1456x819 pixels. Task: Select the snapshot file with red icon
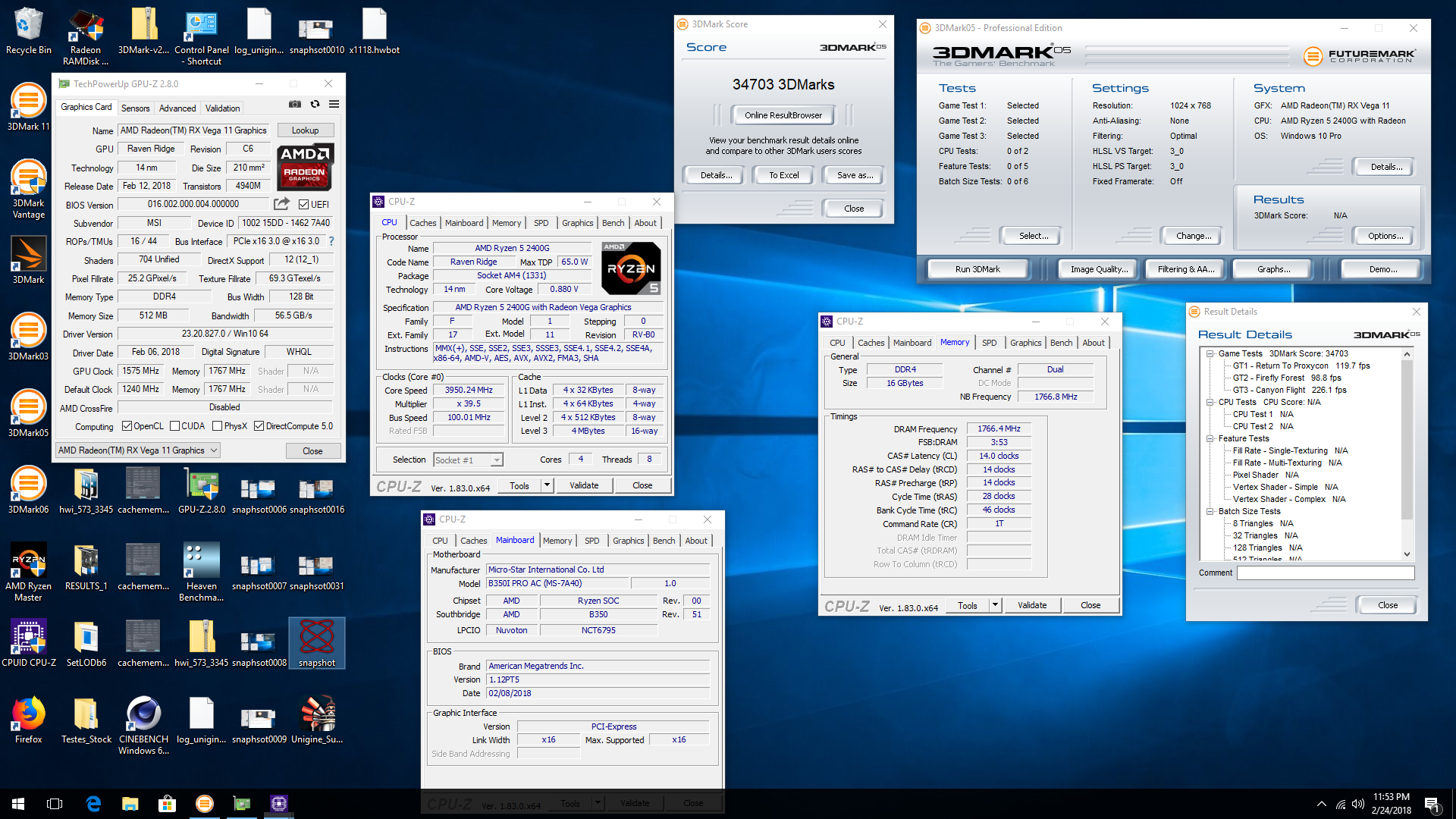pyautogui.click(x=317, y=644)
